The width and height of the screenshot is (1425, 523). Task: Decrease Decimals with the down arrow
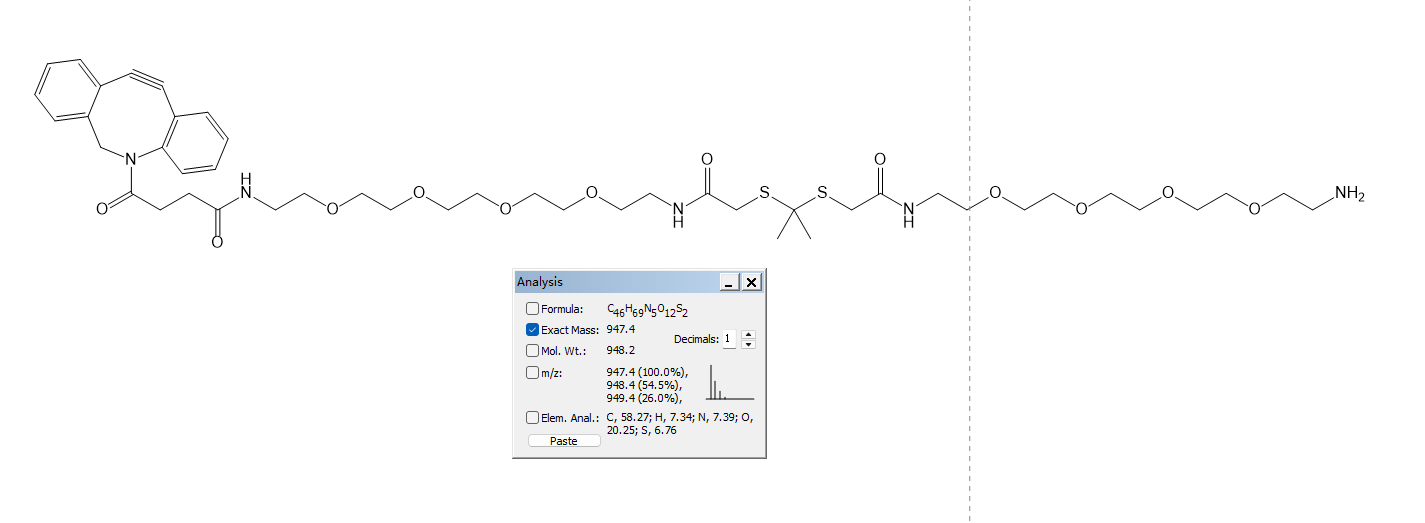(x=749, y=344)
